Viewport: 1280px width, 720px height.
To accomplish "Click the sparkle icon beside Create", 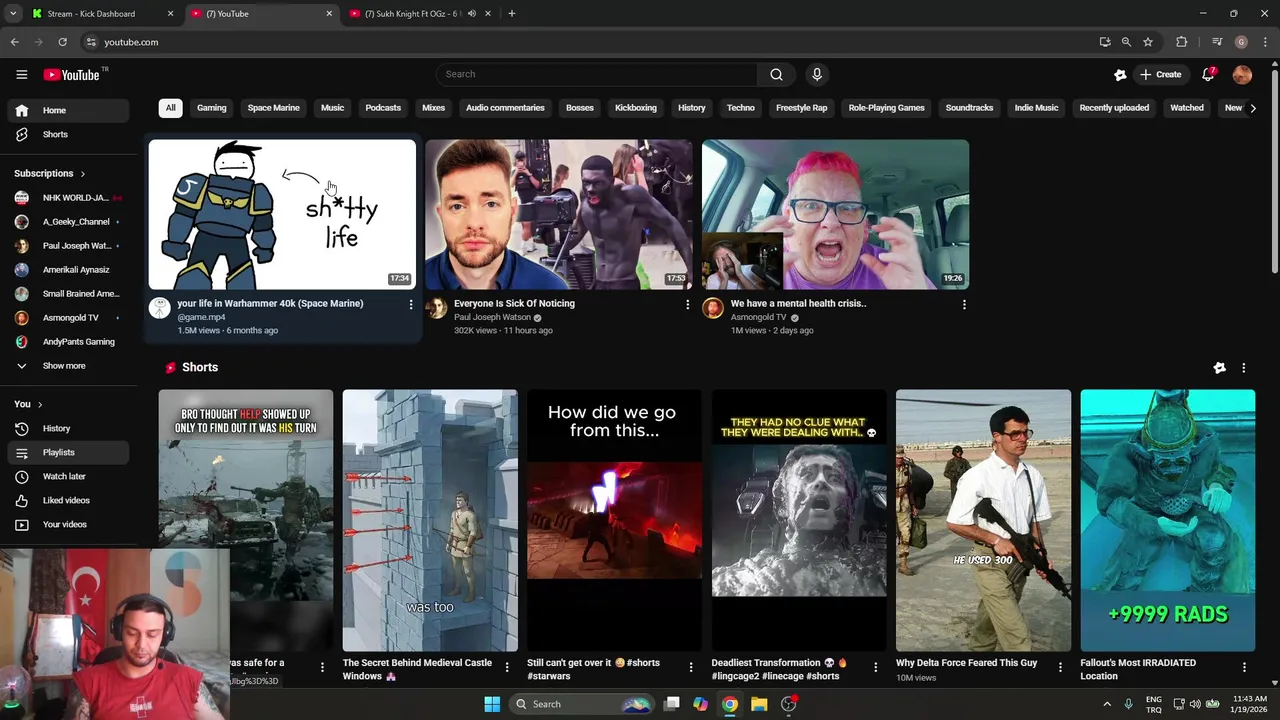I will [1120, 74].
